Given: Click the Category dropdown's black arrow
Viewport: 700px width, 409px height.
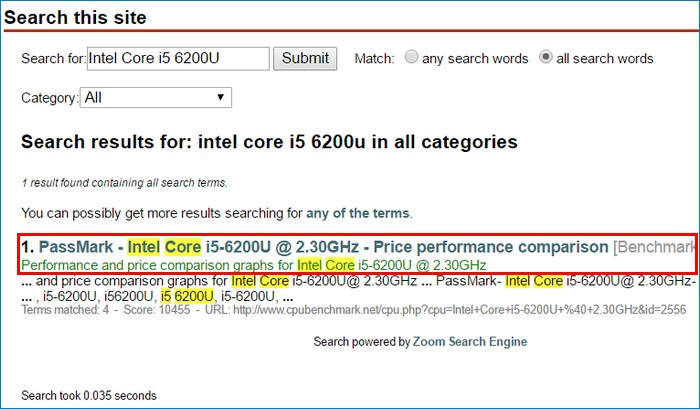Looking at the screenshot, I should [x=220, y=97].
